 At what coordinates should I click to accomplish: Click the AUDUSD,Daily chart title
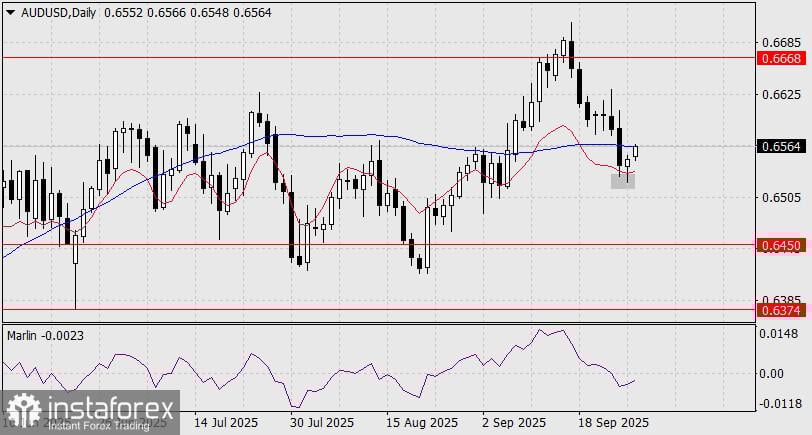click(59, 13)
